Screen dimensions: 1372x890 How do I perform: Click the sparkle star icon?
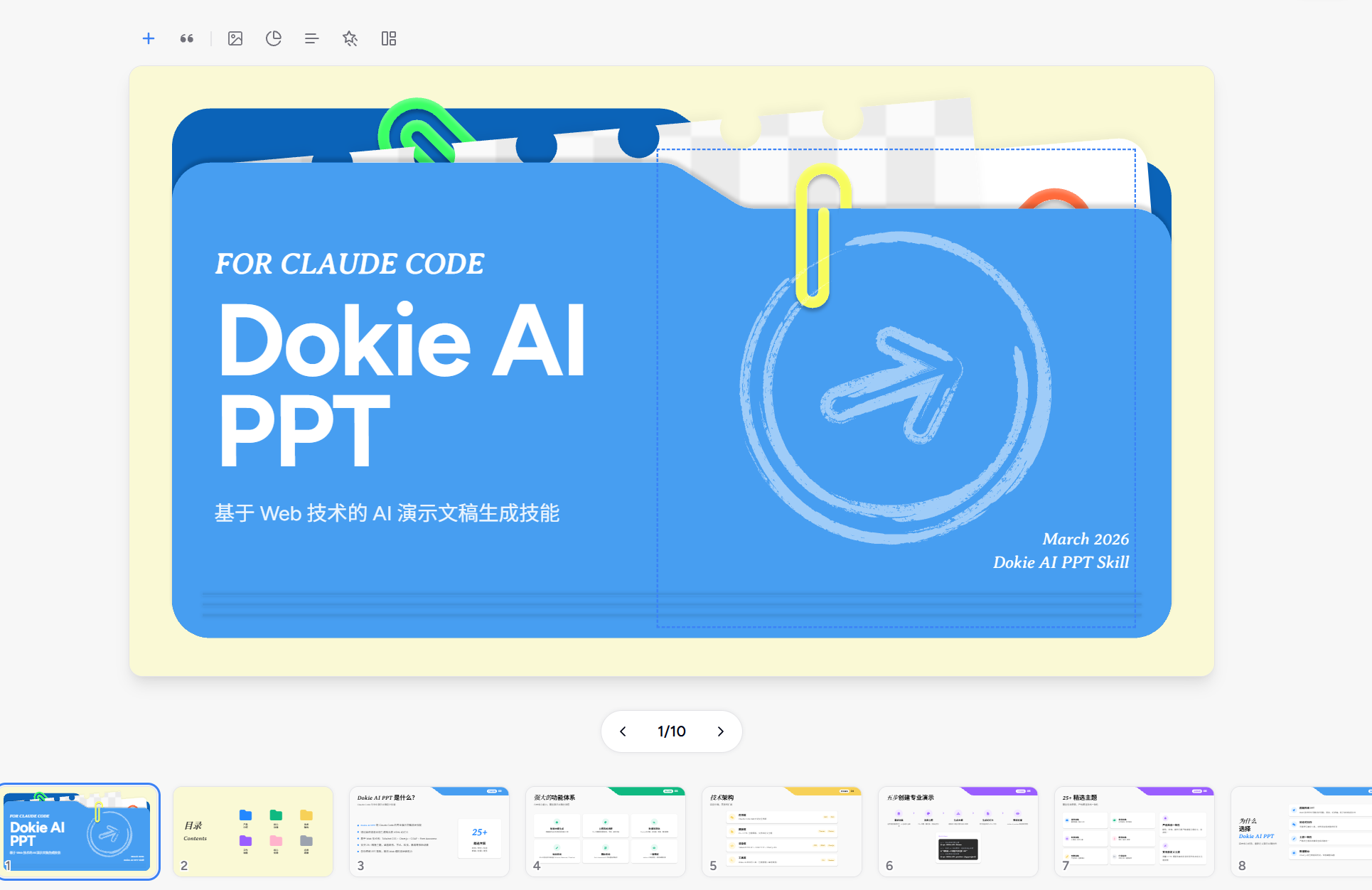point(350,38)
